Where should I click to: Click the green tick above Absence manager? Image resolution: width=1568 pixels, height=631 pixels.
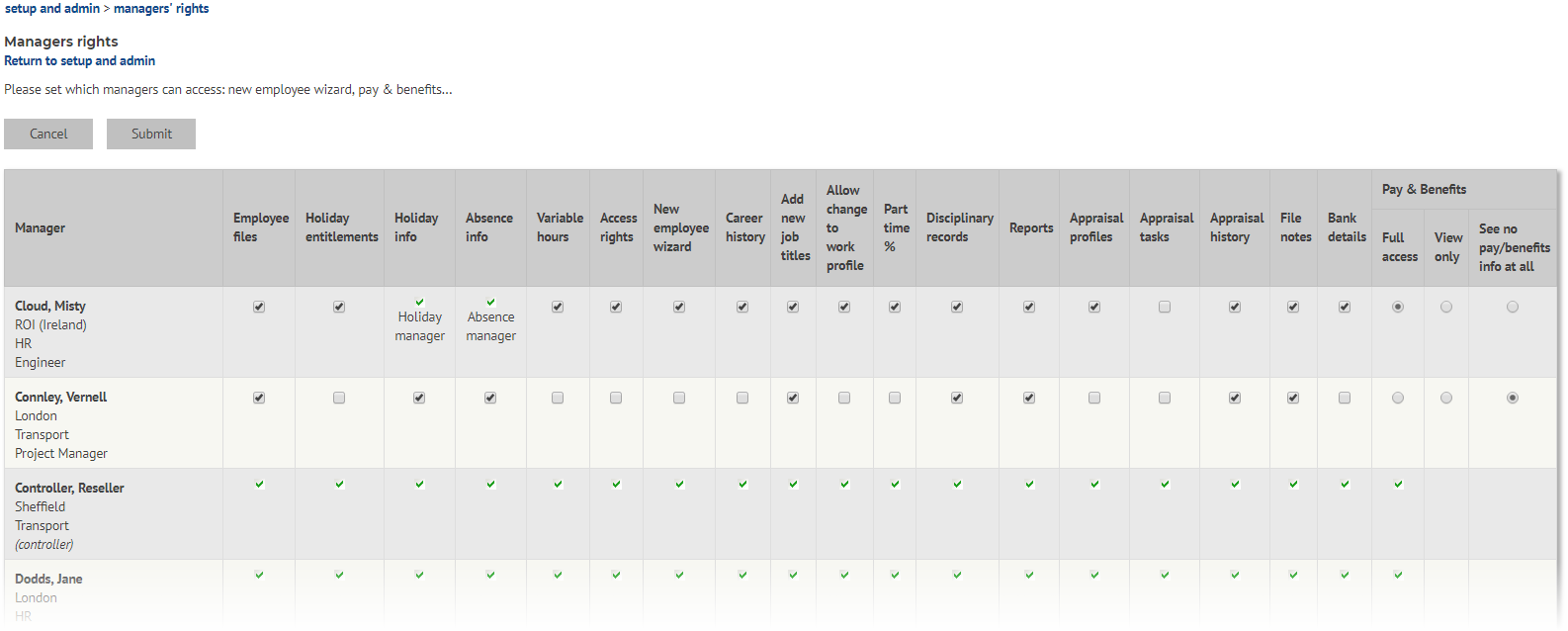(490, 302)
